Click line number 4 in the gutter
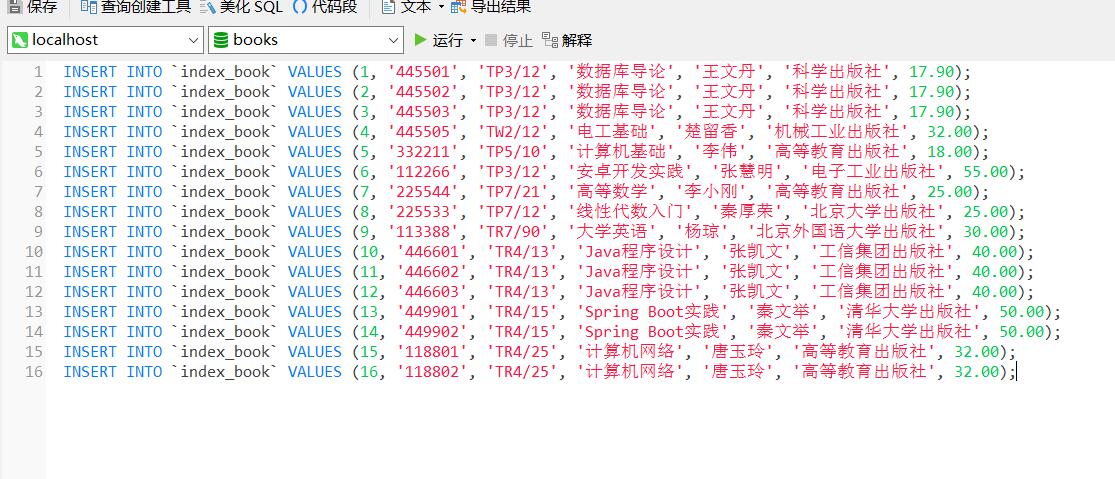 click(38, 131)
